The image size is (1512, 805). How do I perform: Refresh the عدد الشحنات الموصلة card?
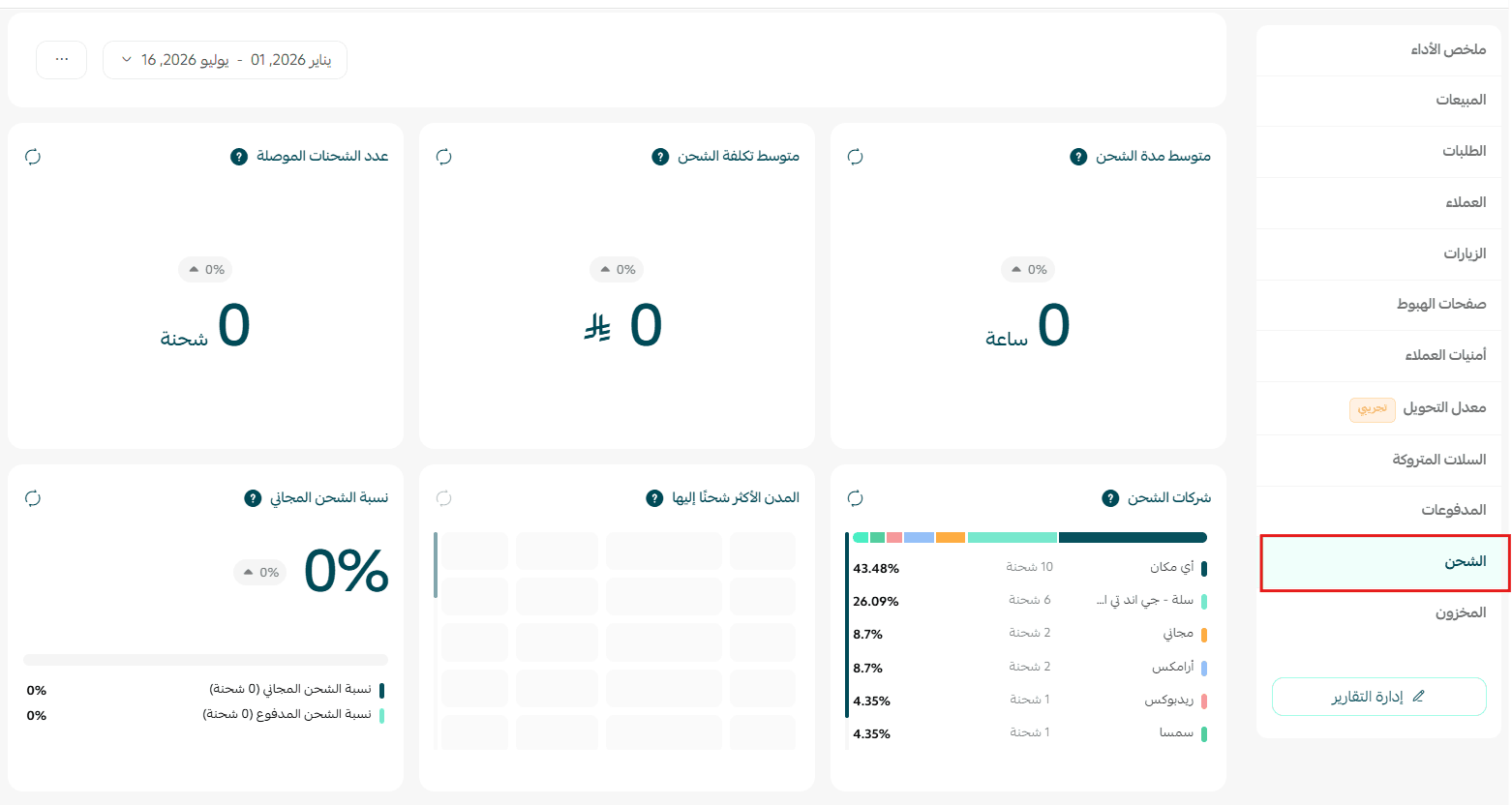(33, 157)
